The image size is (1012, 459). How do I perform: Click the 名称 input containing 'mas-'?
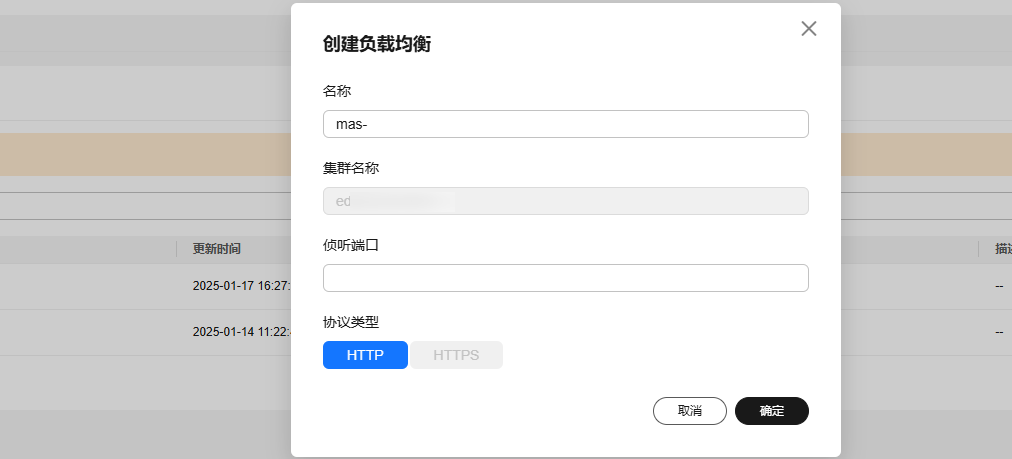coord(565,124)
